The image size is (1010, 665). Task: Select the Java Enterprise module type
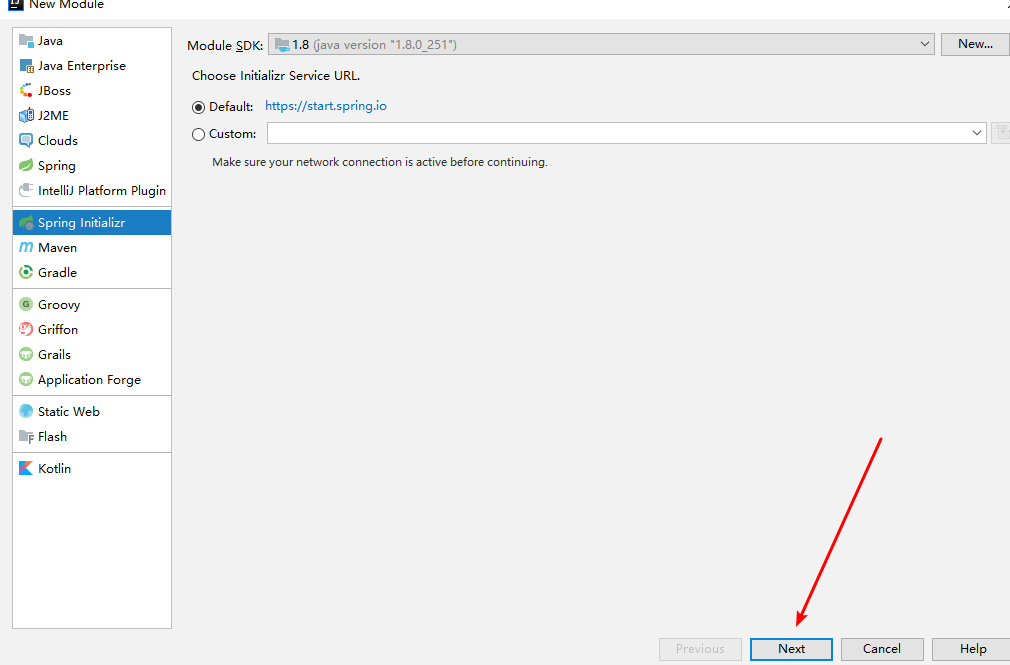click(82, 66)
